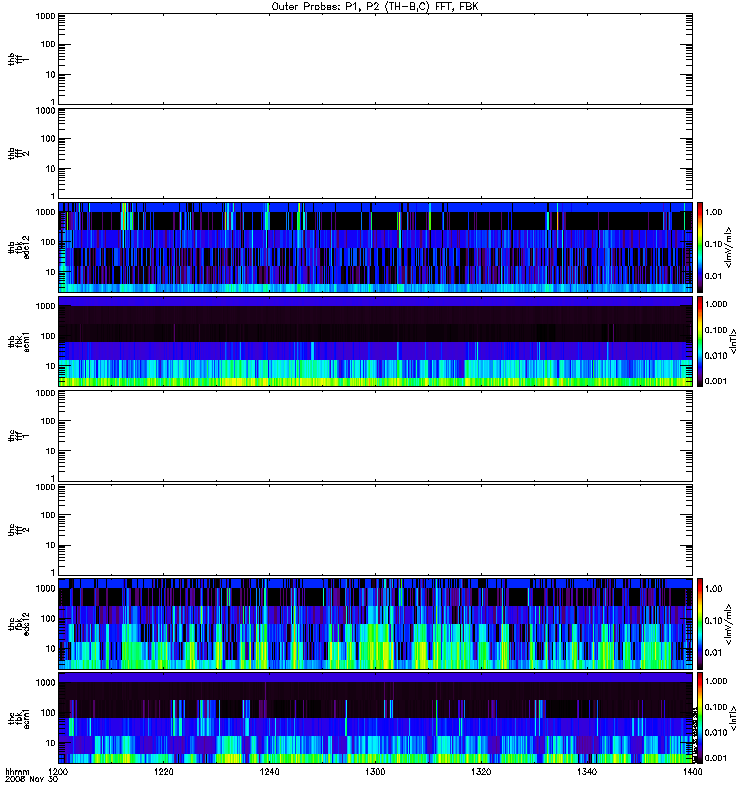Click the 'thb fff 1' y-axis label
This screenshot has height=800, width=750.
click(18, 59)
